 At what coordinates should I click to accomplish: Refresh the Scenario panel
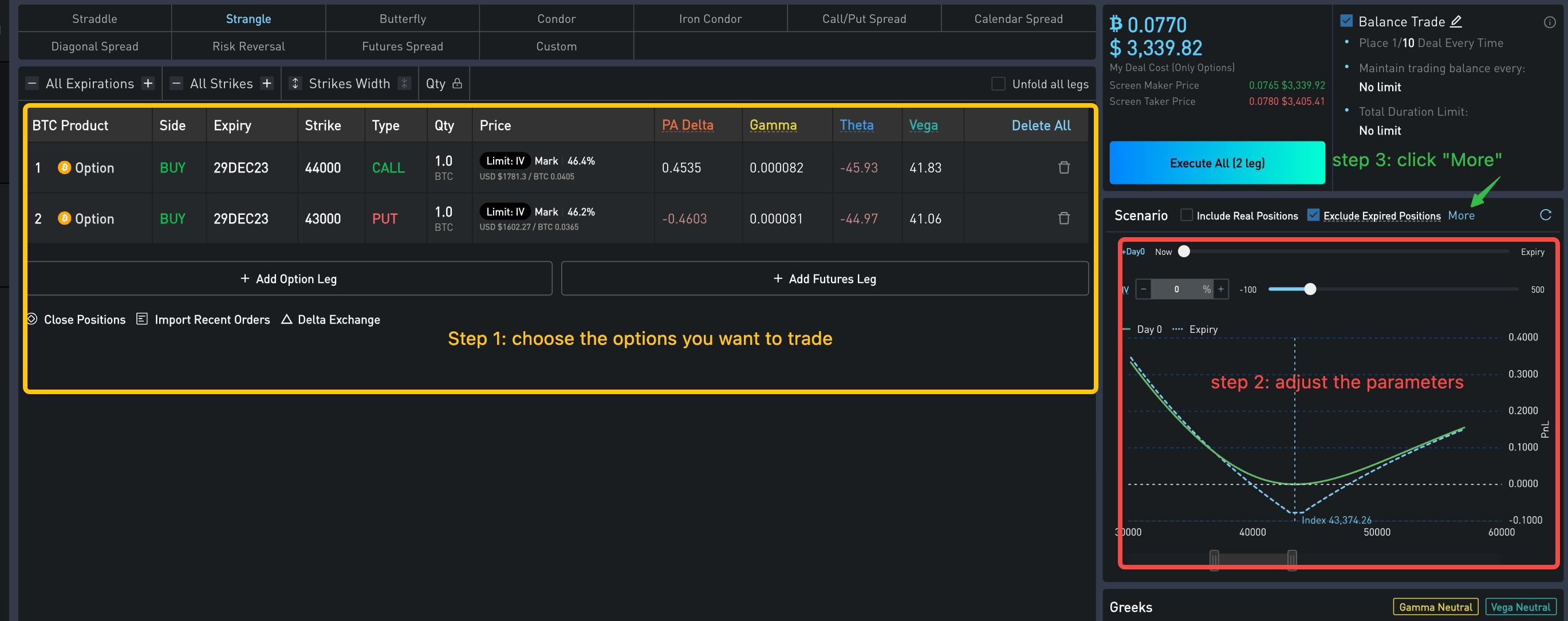click(1546, 215)
